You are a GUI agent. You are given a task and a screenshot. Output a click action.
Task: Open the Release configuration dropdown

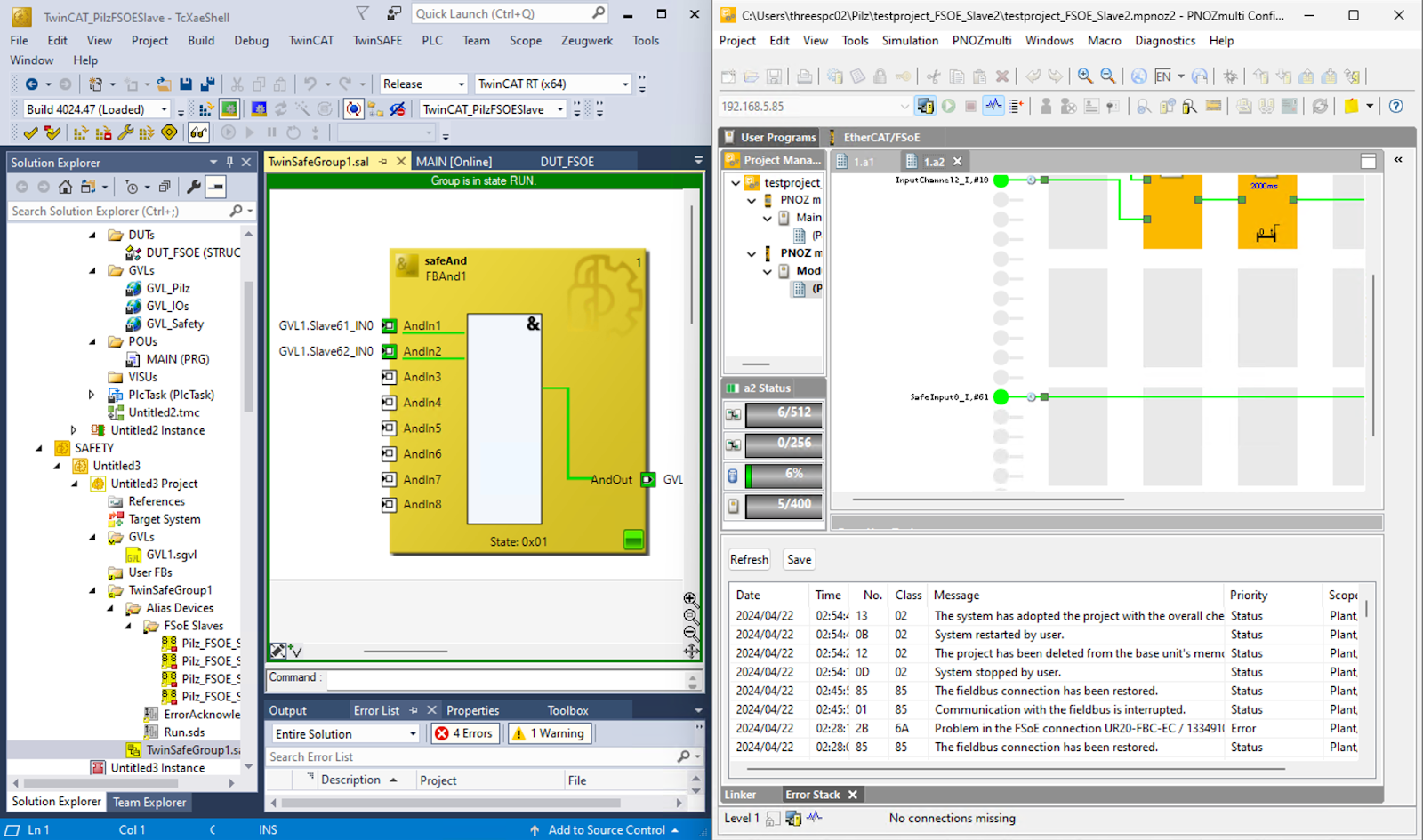[x=423, y=84]
